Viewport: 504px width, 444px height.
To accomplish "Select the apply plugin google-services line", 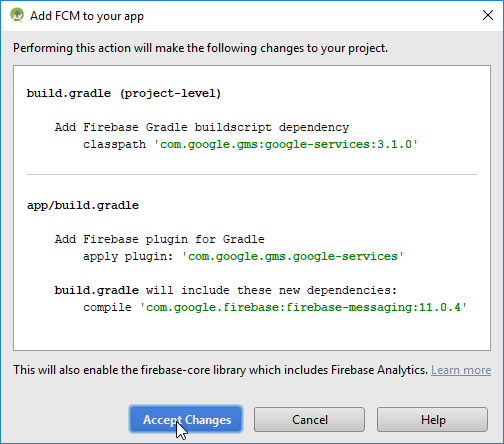I will tap(243, 256).
